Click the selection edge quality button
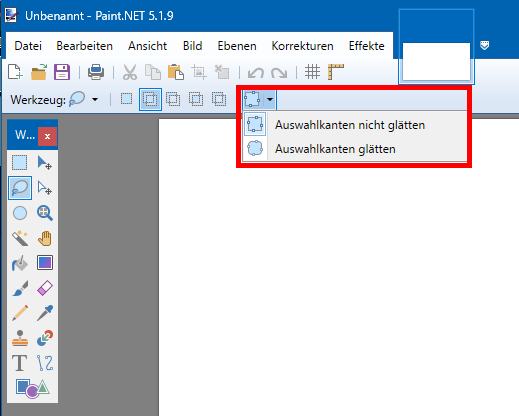519x416 pixels. click(x=252, y=99)
